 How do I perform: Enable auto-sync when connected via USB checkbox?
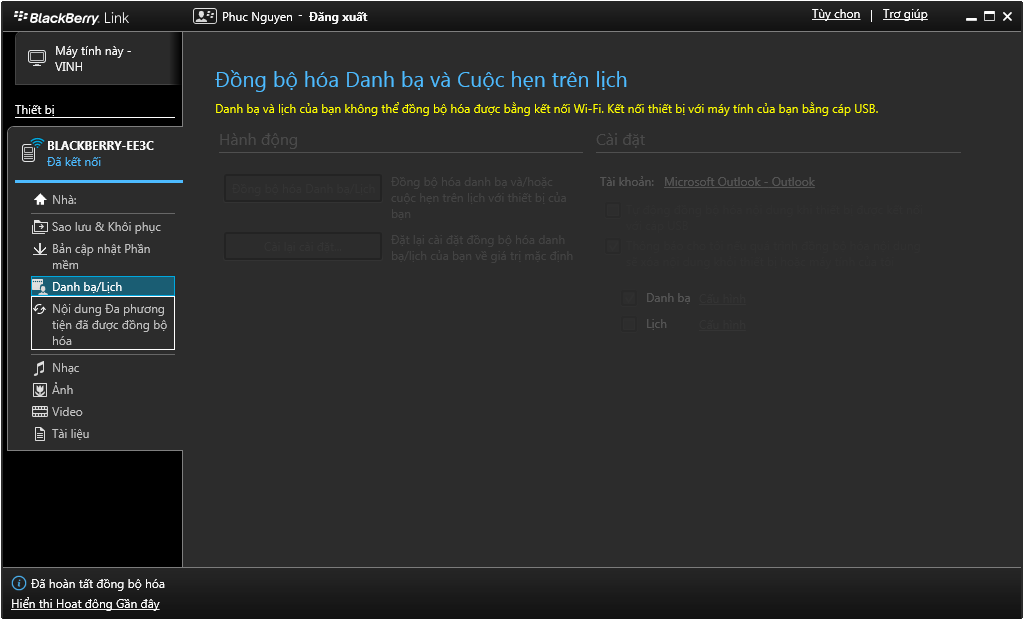(x=612, y=211)
